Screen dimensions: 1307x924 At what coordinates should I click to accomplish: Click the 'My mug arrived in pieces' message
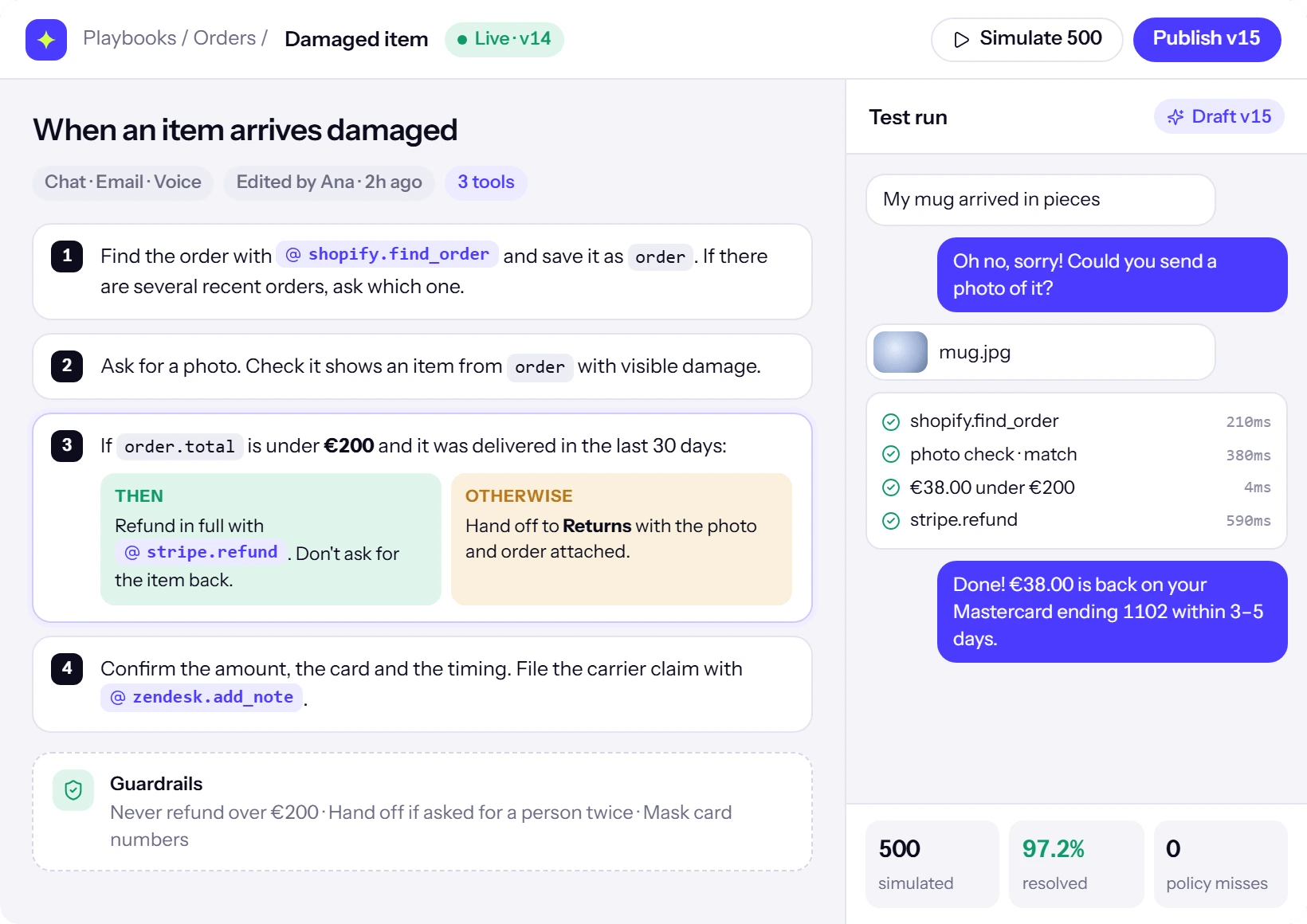[x=1040, y=200]
